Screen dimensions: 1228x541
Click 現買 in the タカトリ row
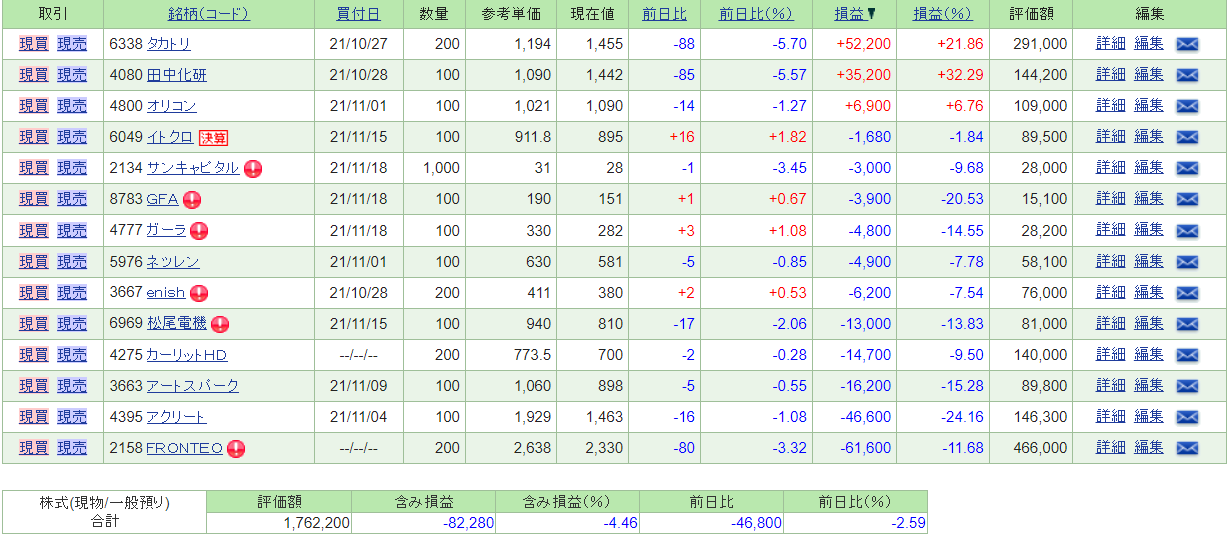coord(33,44)
